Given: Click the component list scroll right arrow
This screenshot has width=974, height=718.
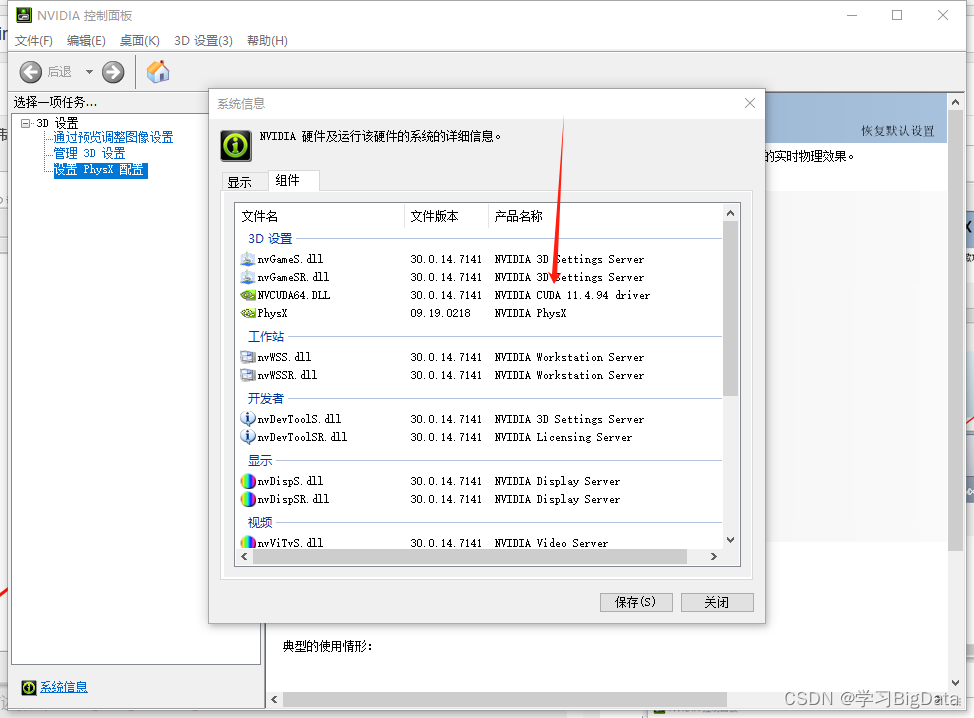Looking at the screenshot, I should coord(714,557).
